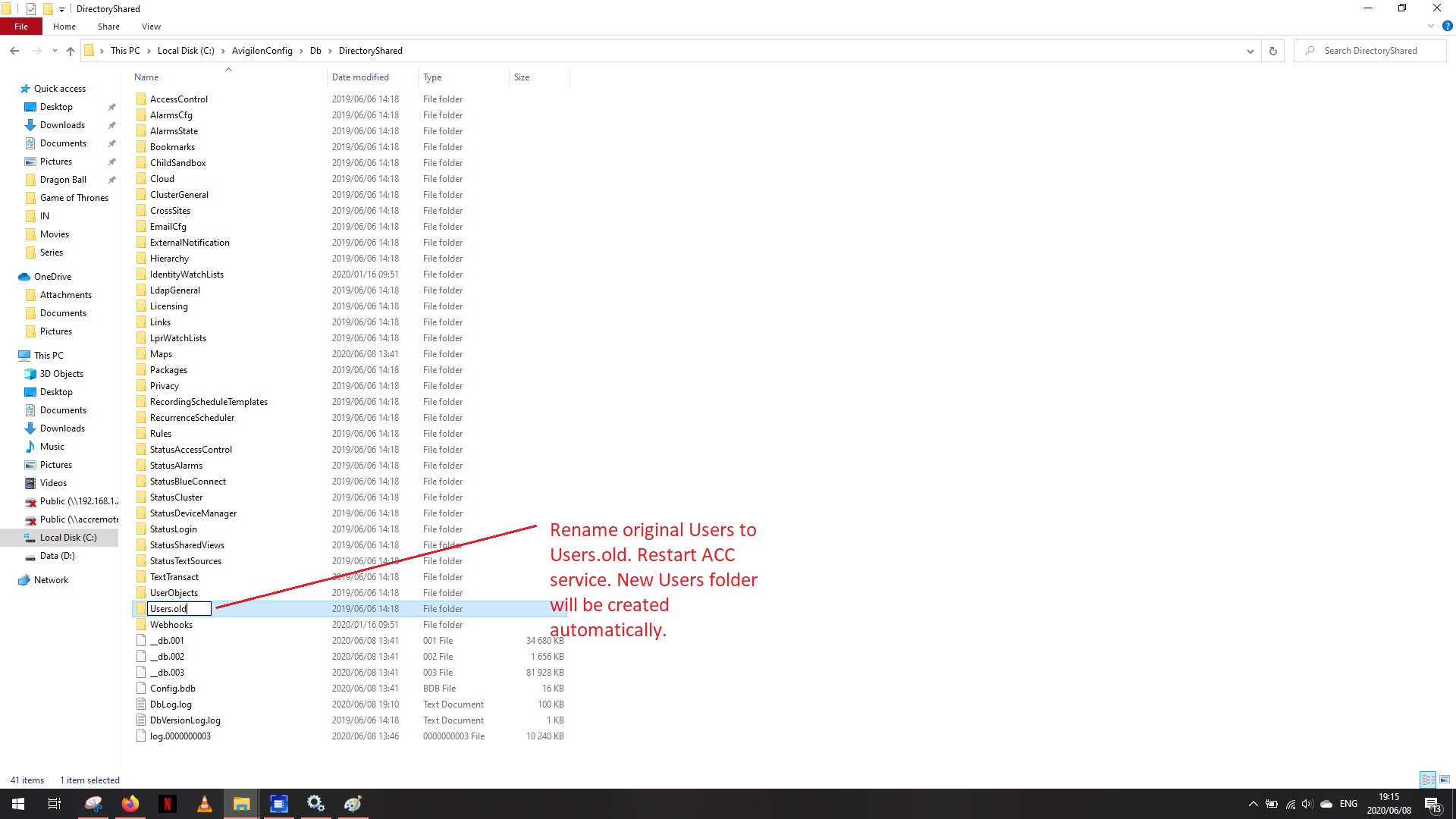This screenshot has width=1456, height=819.
Task: Click Db in address breadcrumb
Action: click(315, 51)
